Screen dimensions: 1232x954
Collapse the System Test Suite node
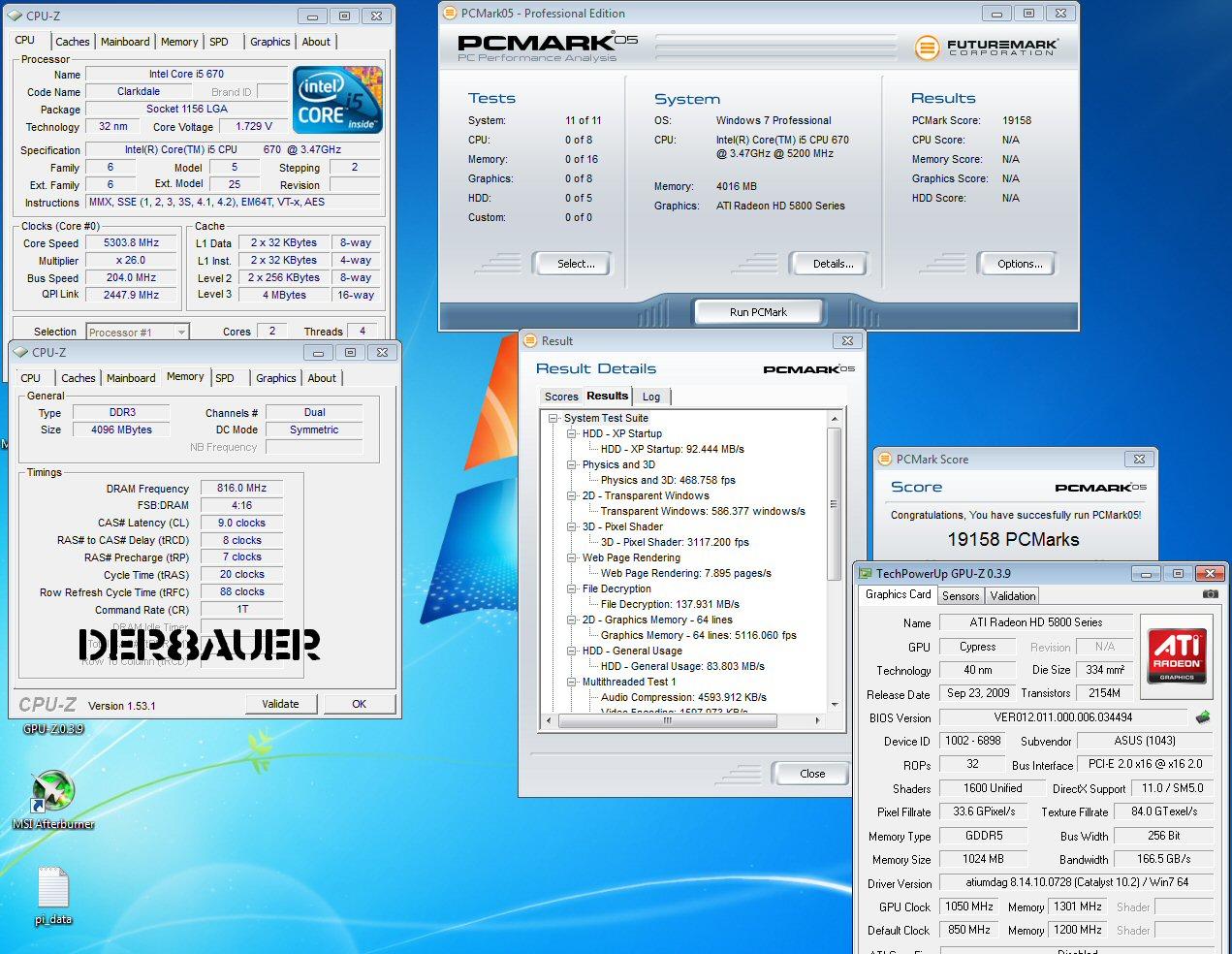click(x=553, y=418)
